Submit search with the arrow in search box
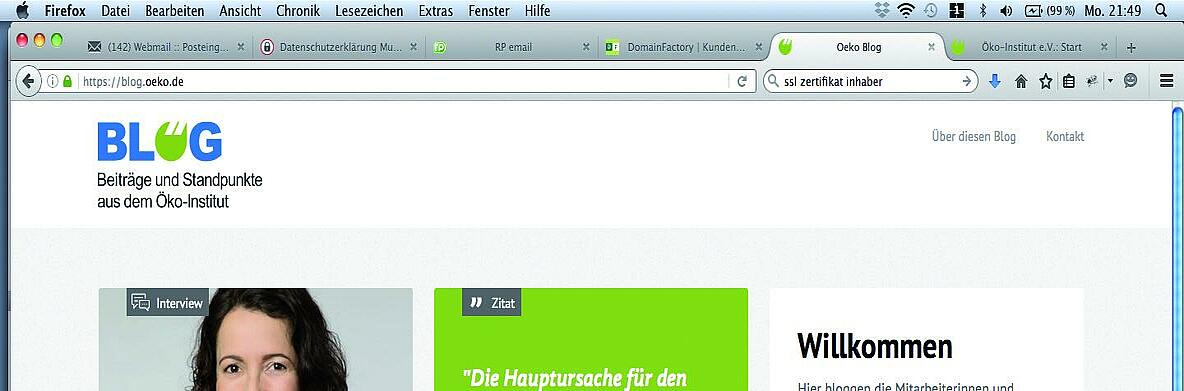The height and width of the screenshot is (391, 1184). pyautogui.click(x=966, y=82)
